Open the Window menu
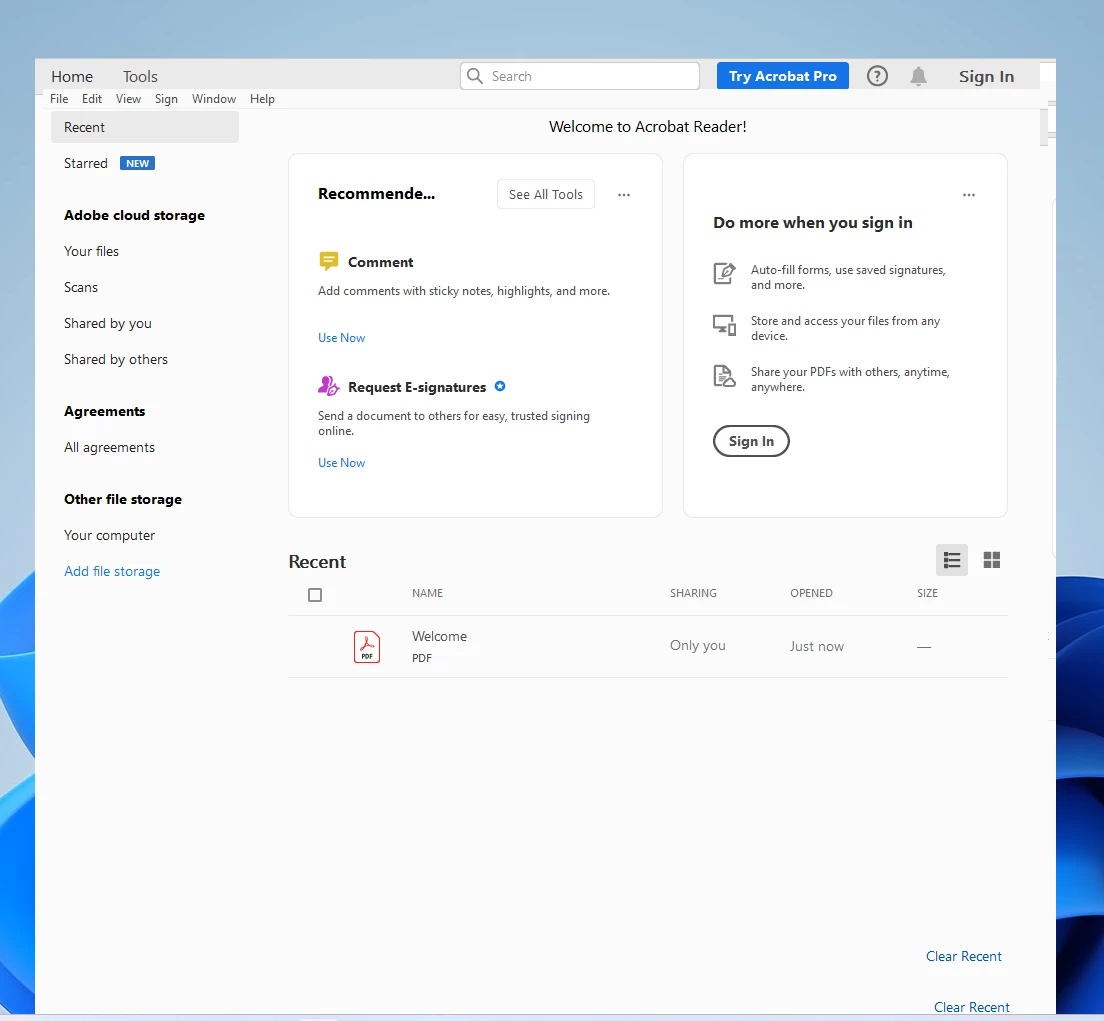Screen dimensions: 1104x1021 pos(214,99)
